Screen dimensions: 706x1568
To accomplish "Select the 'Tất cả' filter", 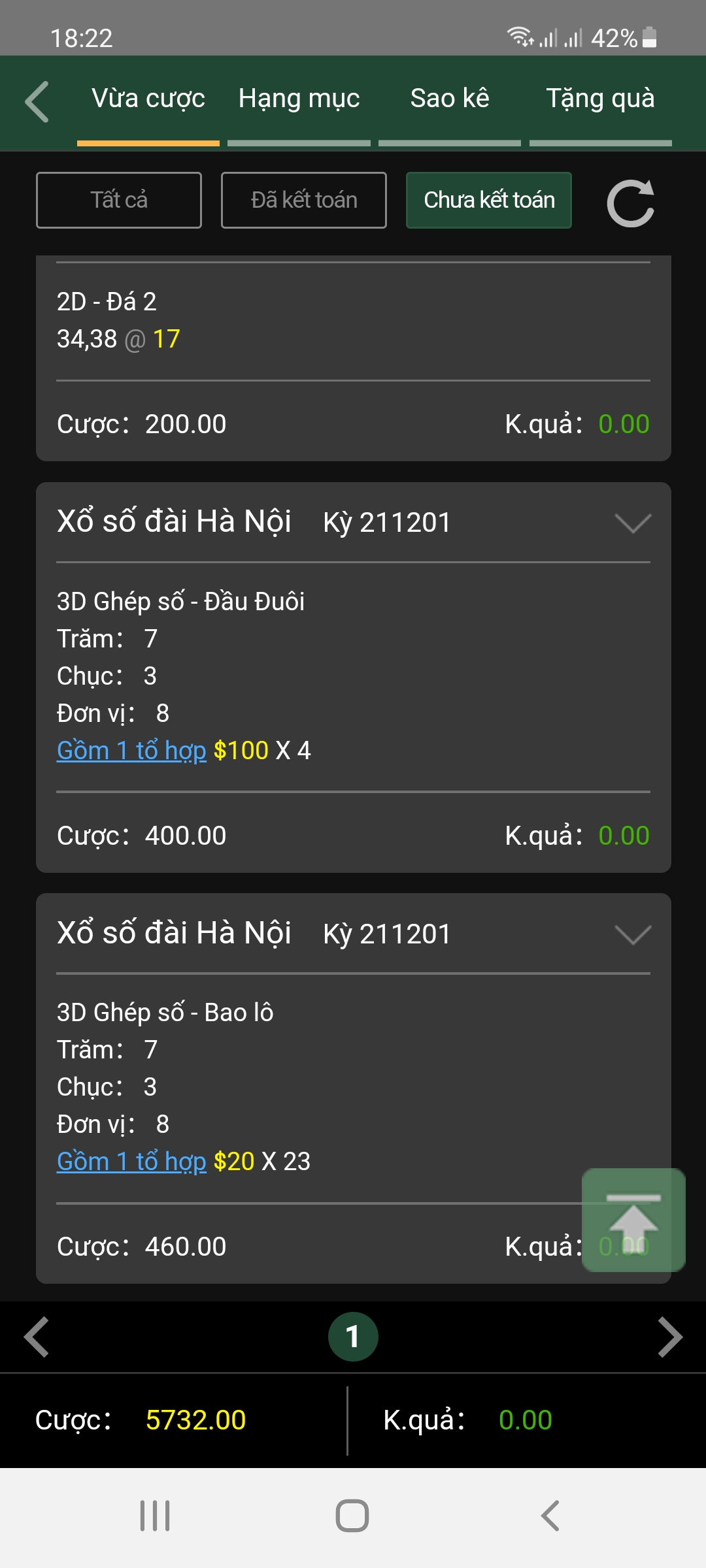I will (119, 200).
